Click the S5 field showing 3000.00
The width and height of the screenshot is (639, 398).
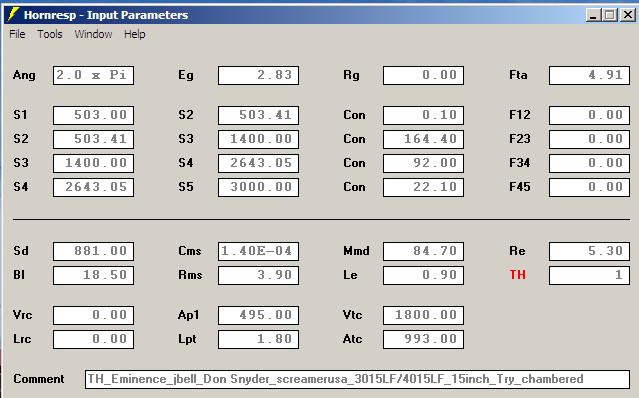tap(258, 187)
